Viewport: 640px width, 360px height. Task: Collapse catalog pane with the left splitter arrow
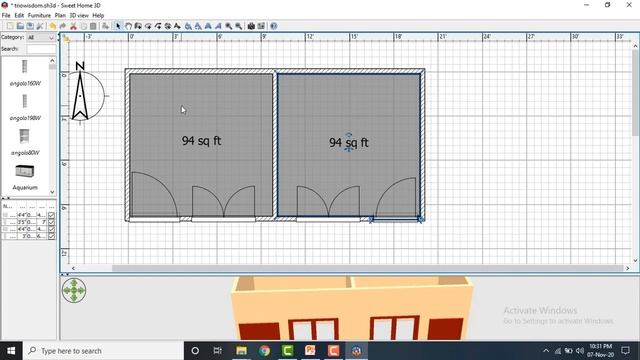point(4,198)
